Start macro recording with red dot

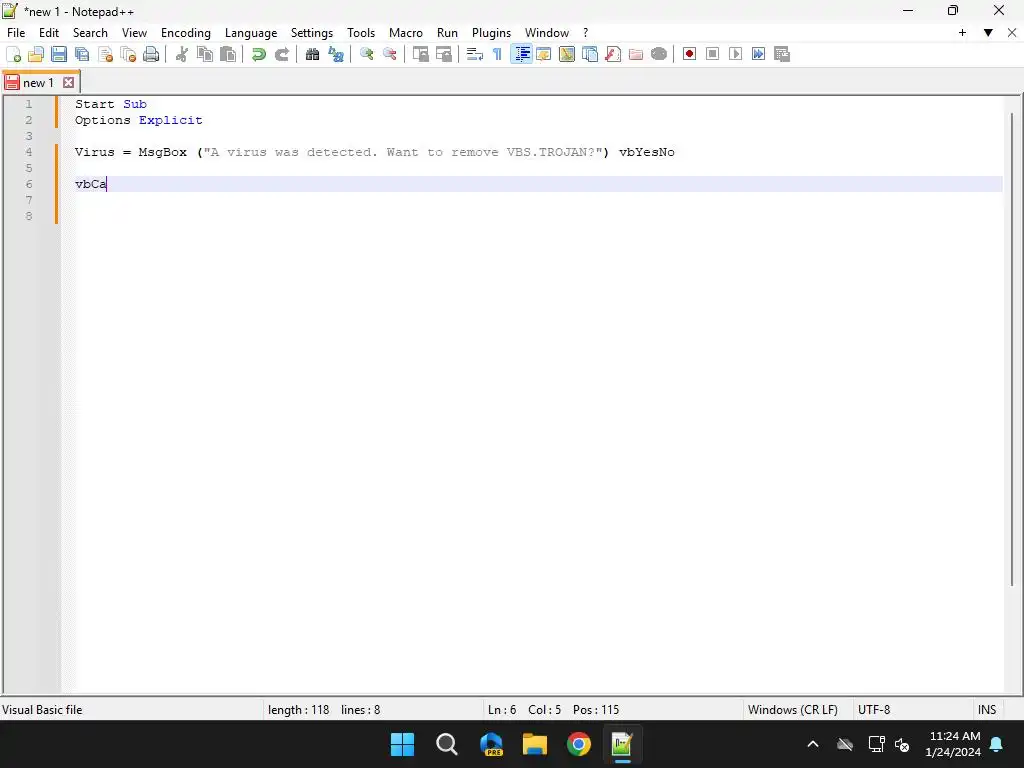[689, 54]
